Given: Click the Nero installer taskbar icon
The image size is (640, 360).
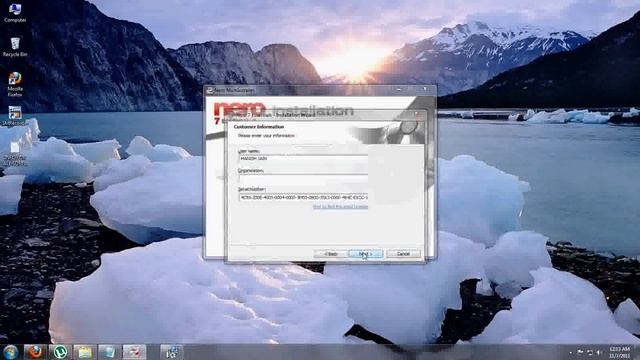Looking at the screenshot, I should coord(171,352).
